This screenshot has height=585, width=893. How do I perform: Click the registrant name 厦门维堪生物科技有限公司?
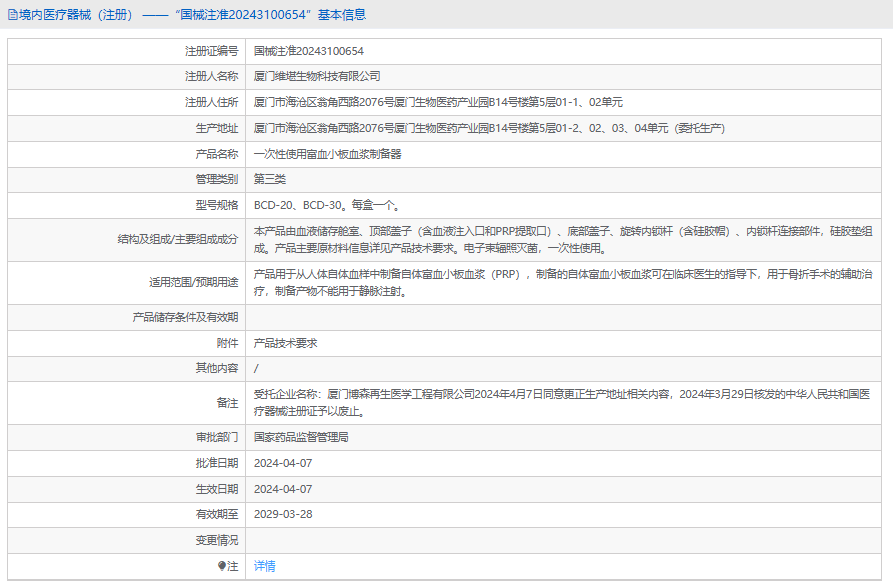pos(317,76)
